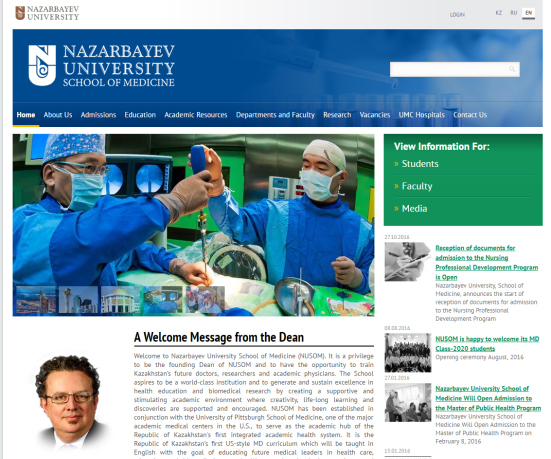Click the small Nazarbayev University logo in the top bar
The image size is (551, 459).
(x=47, y=13)
